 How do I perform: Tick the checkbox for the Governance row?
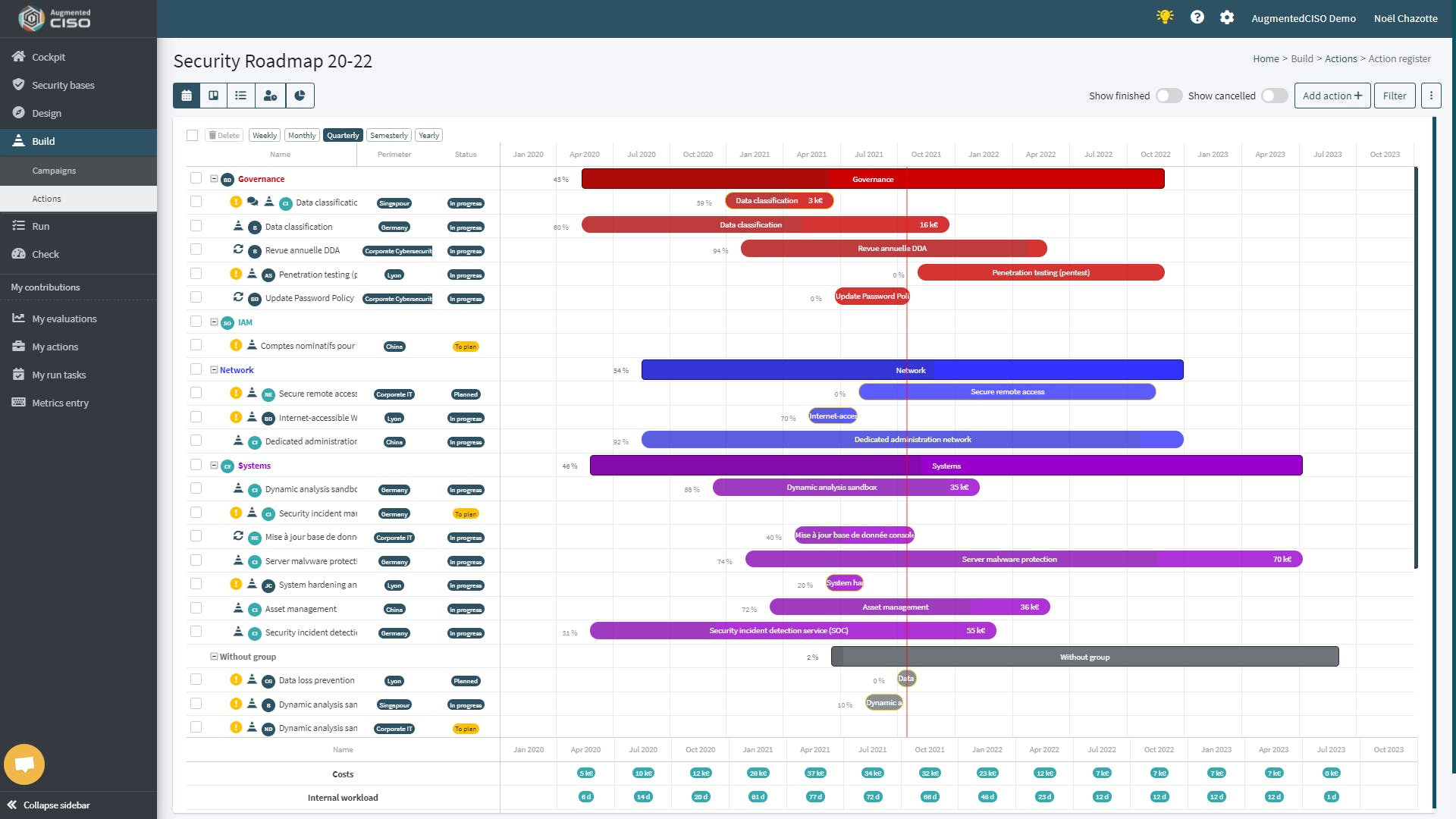pos(196,178)
